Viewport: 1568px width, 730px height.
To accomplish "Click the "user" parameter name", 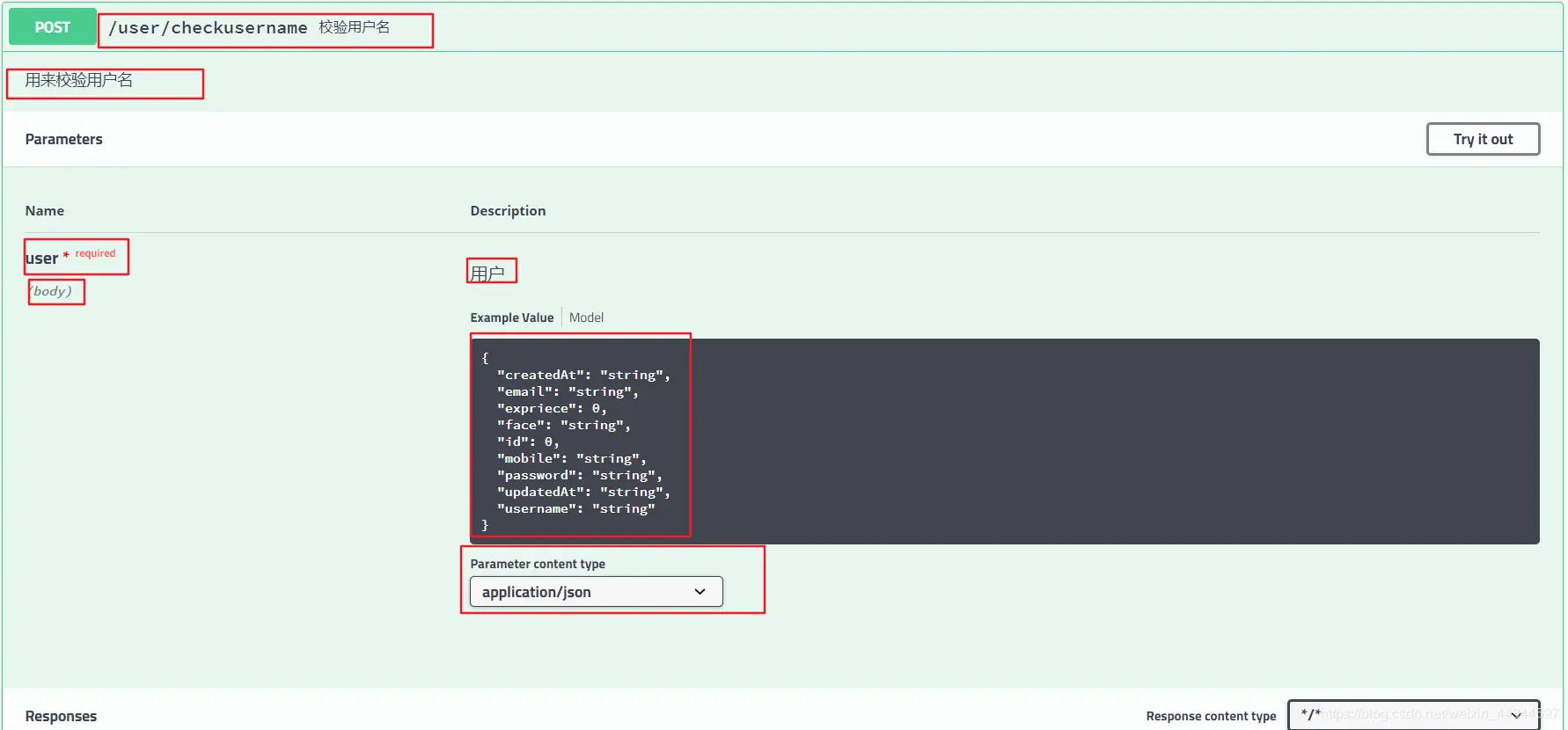I will (x=41, y=259).
